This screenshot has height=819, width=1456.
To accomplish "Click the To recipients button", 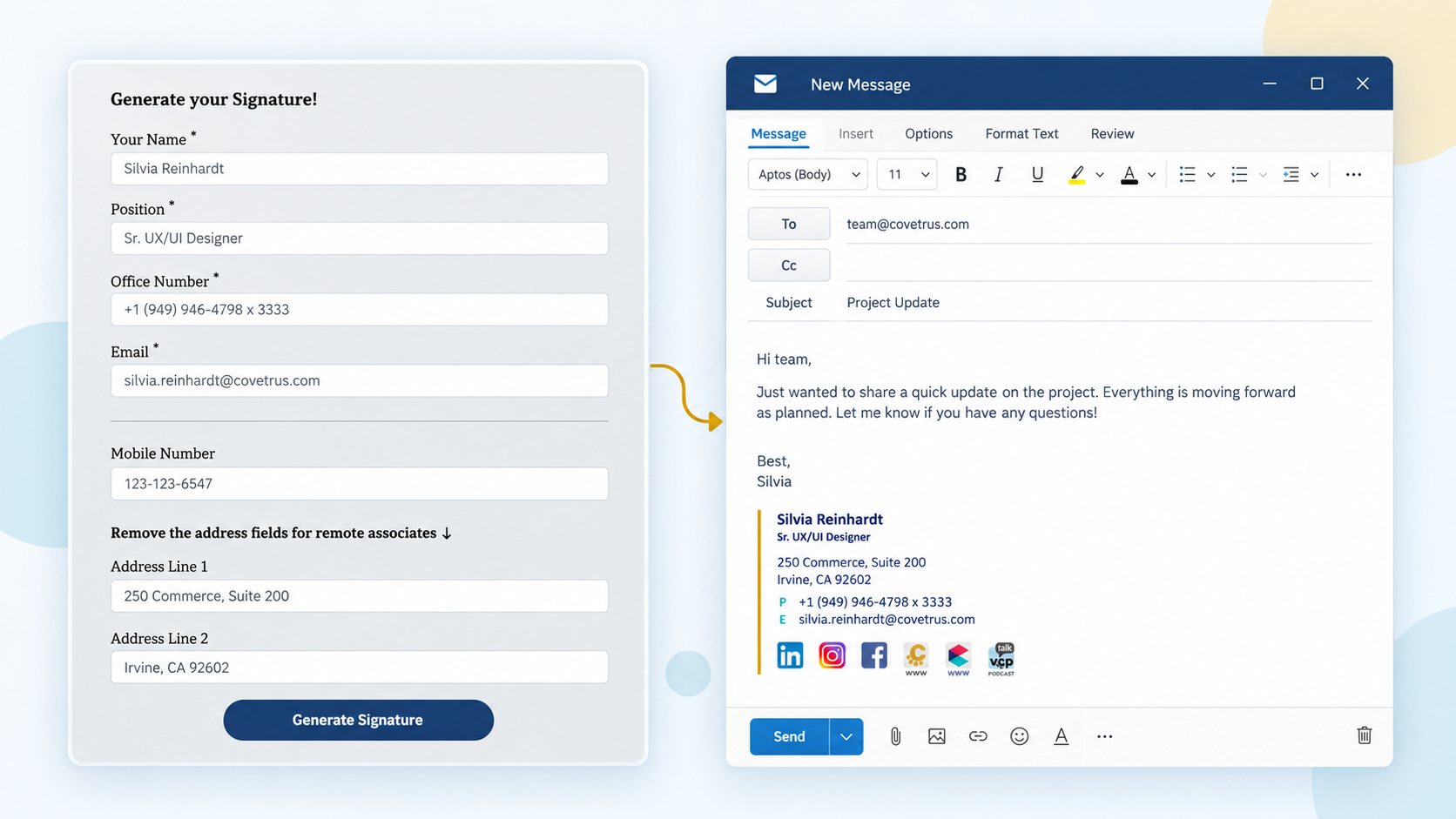I will [789, 224].
